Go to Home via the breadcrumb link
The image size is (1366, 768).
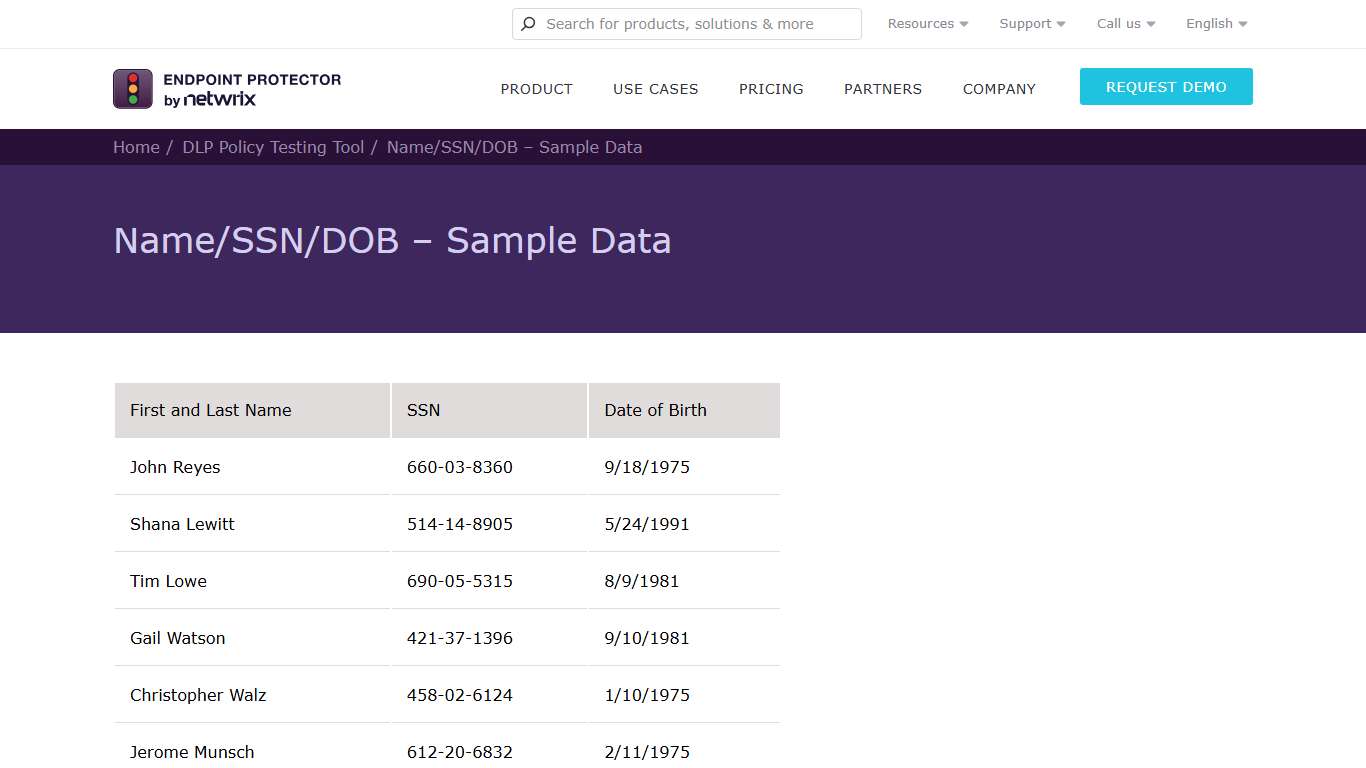[136, 147]
